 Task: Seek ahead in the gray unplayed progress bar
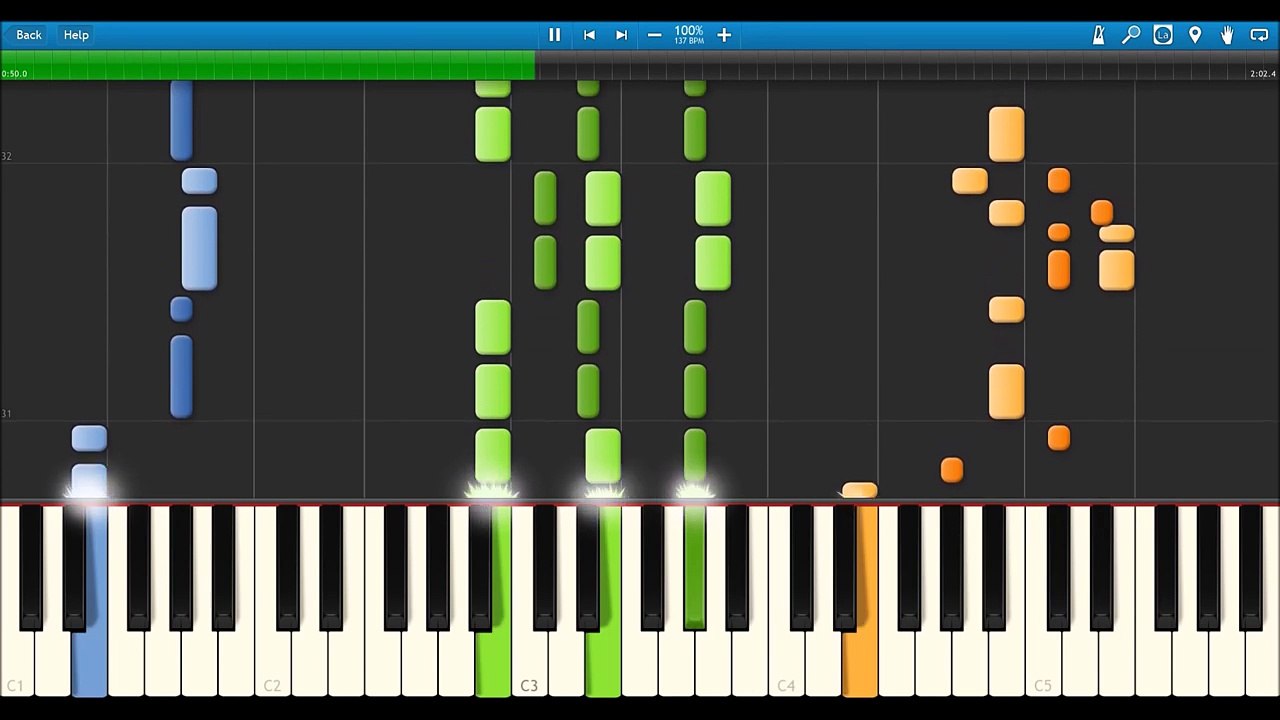(907, 66)
